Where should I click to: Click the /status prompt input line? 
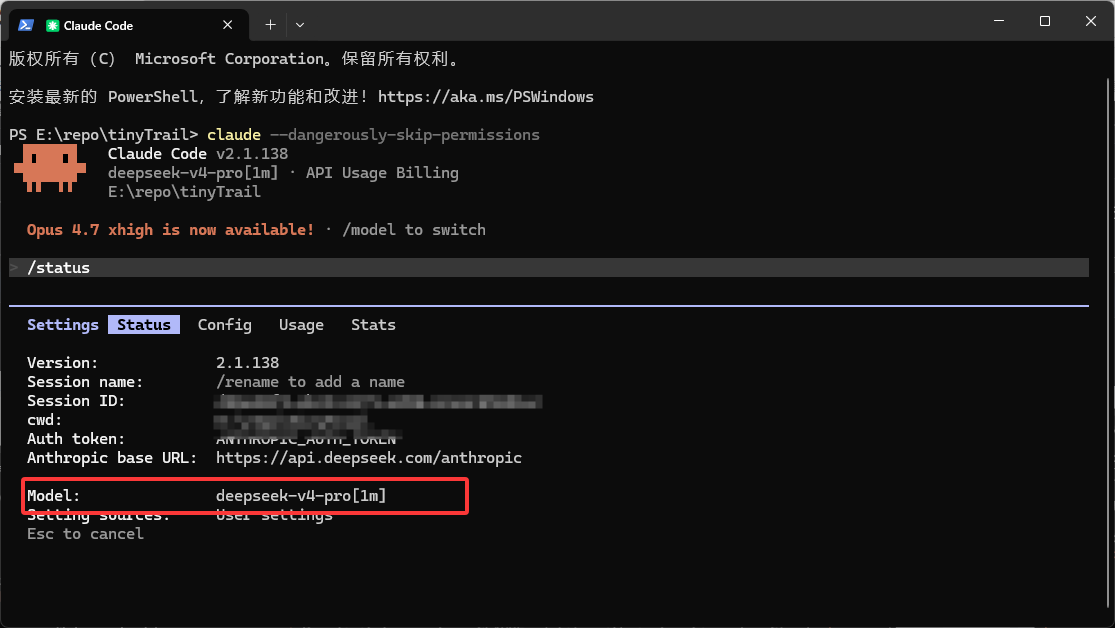tap(549, 267)
